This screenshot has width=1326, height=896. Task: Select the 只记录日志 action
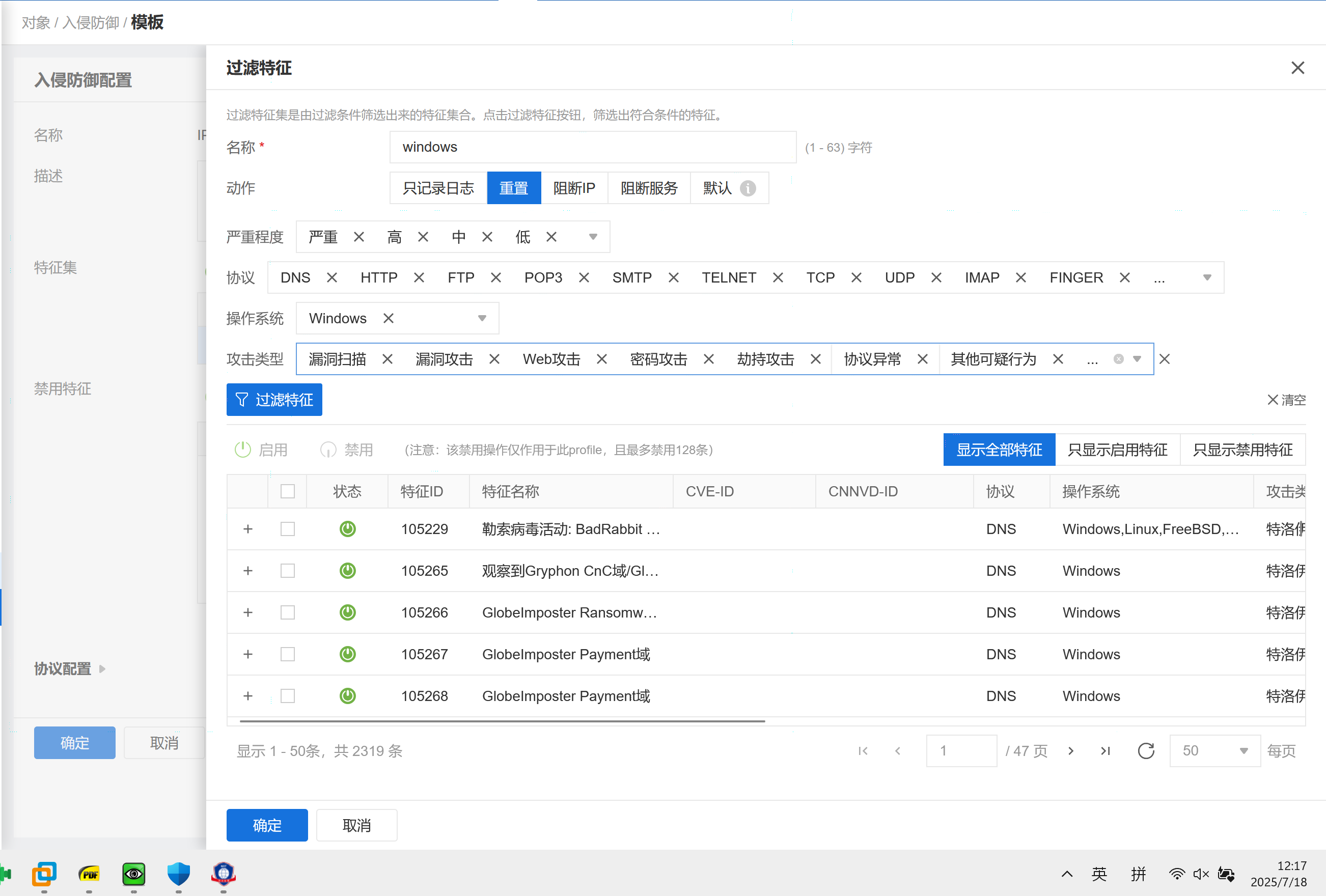(x=438, y=188)
